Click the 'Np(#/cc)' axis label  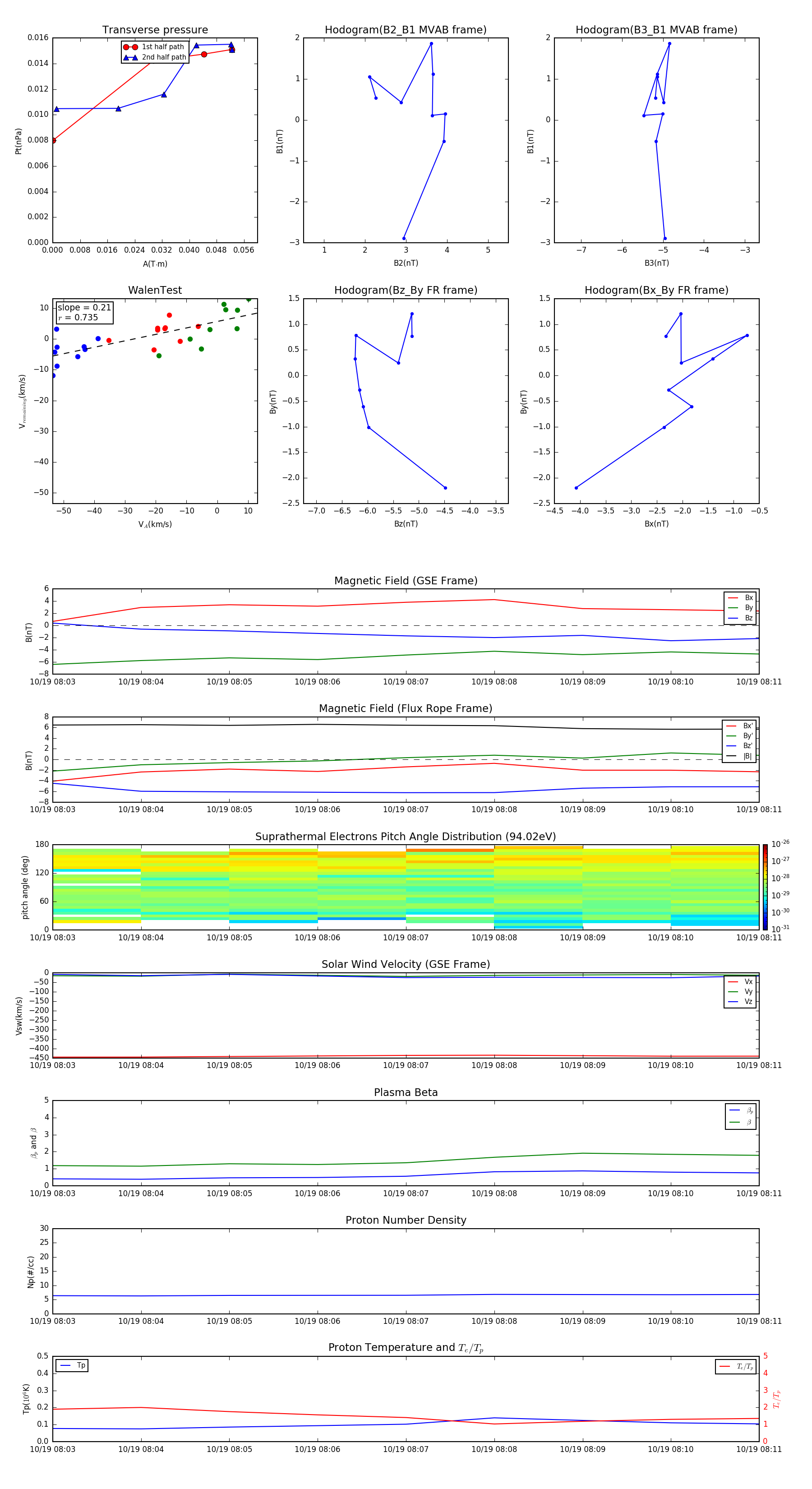coord(31,1271)
